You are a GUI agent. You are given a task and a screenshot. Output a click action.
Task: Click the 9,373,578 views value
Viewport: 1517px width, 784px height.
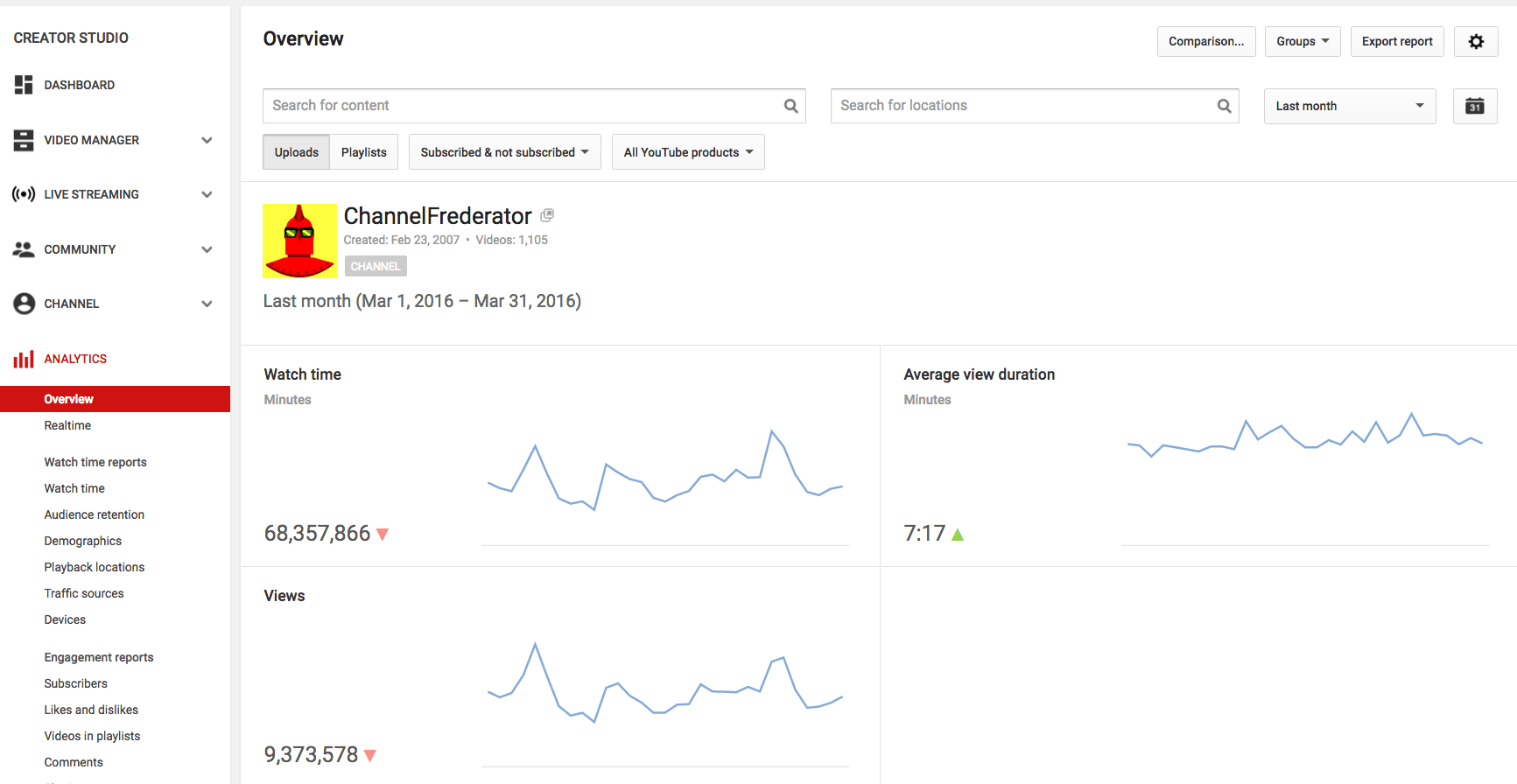pos(311,755)
